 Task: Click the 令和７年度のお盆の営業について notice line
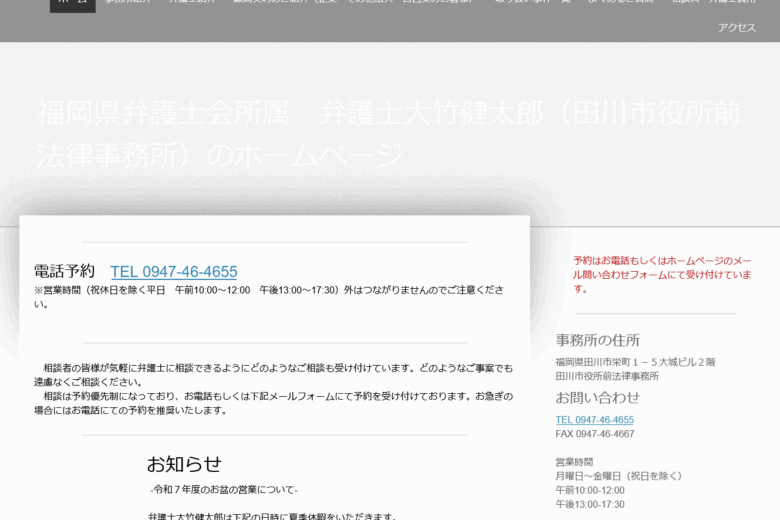224,490
